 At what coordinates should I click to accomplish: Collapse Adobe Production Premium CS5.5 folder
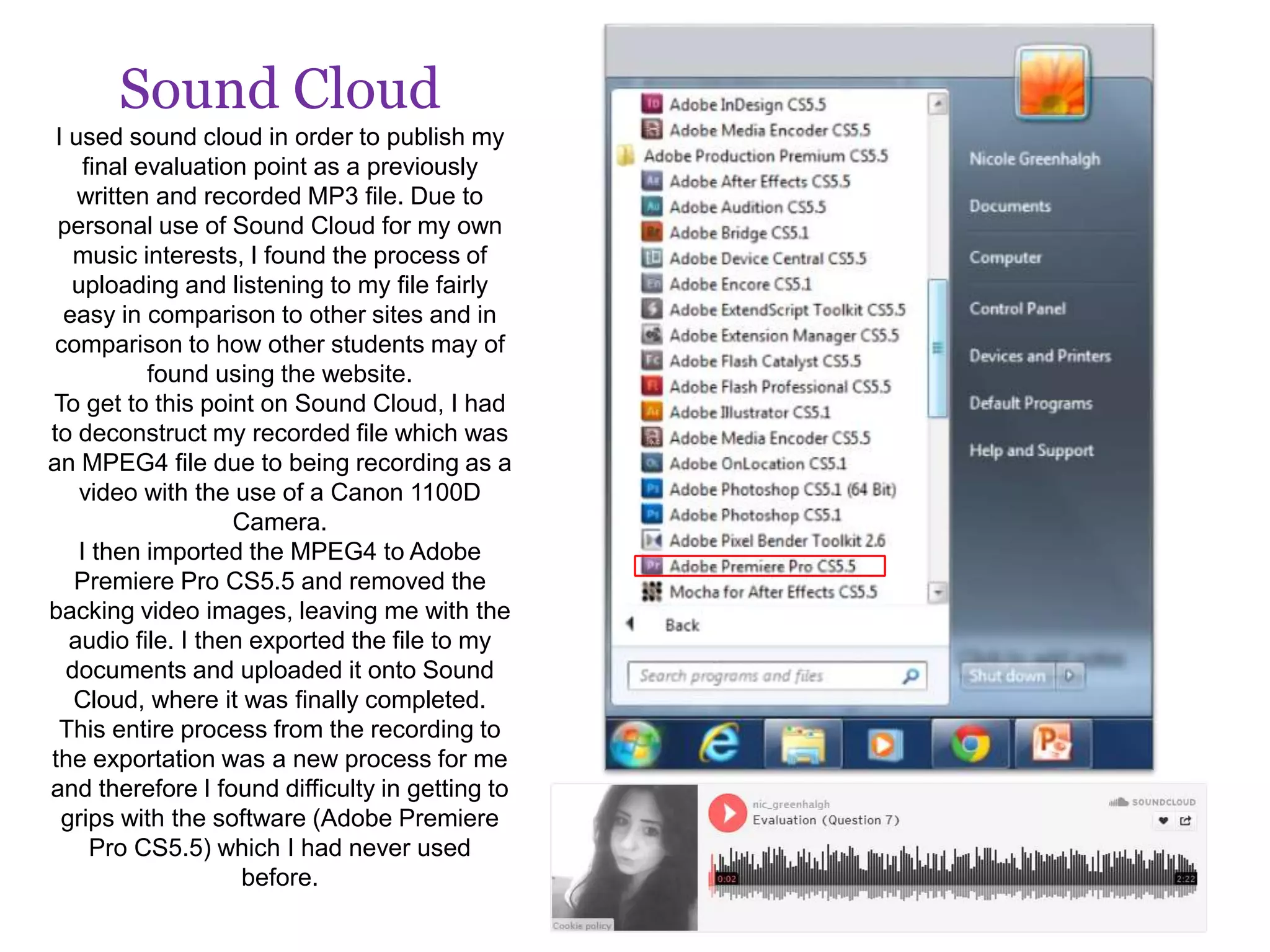(753, 156)
